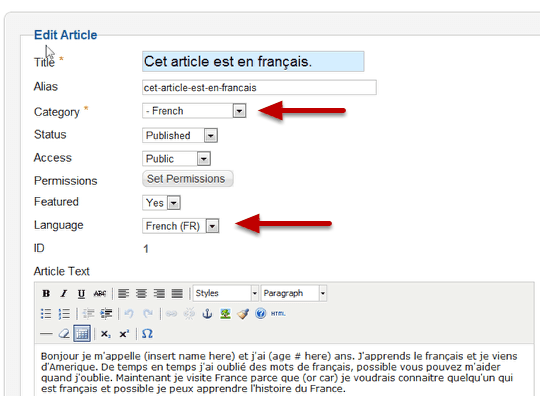Viewport: 540px width, 396px height.
Task: Open the Category dropdown showing French
Action: tap(194, 111)
